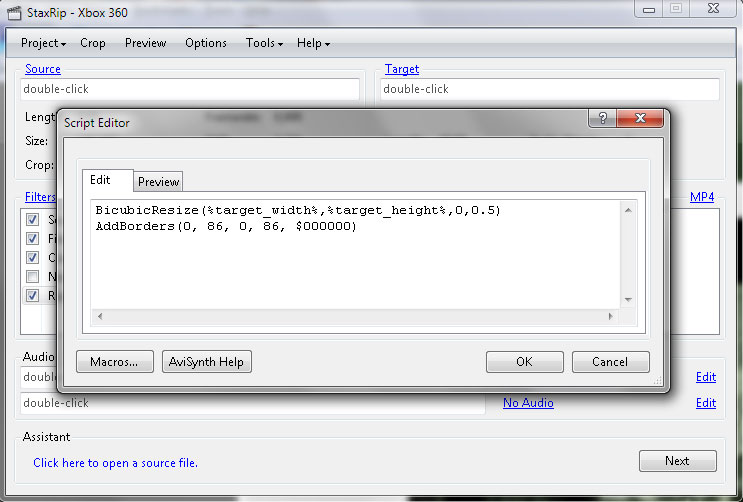Click the Edit link beside No Audio
This screenshot has width=743, height=502.
point(706,403)
